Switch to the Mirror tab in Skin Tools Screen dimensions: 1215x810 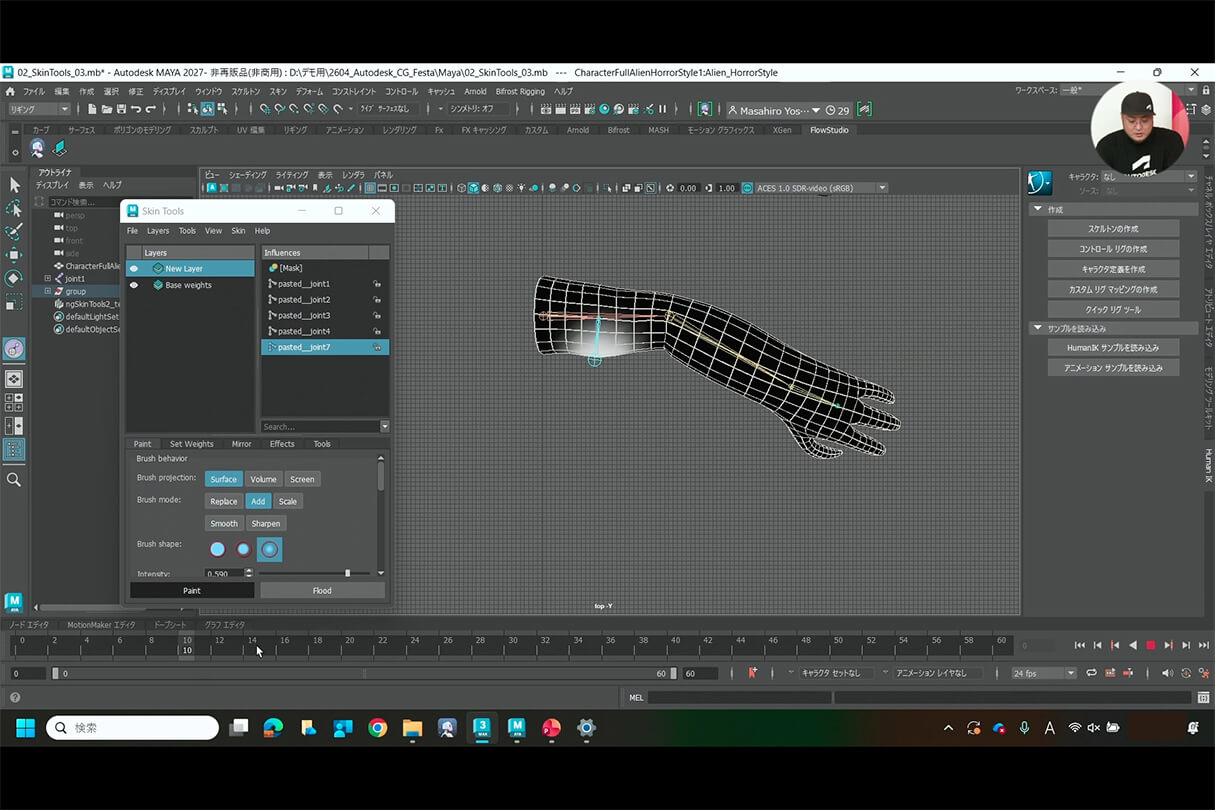coord(241,444)
